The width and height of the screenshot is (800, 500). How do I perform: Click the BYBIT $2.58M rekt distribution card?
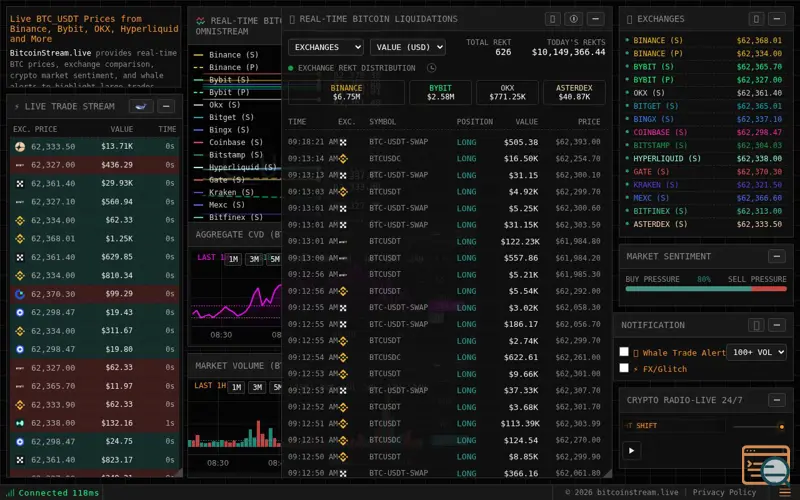440,92
